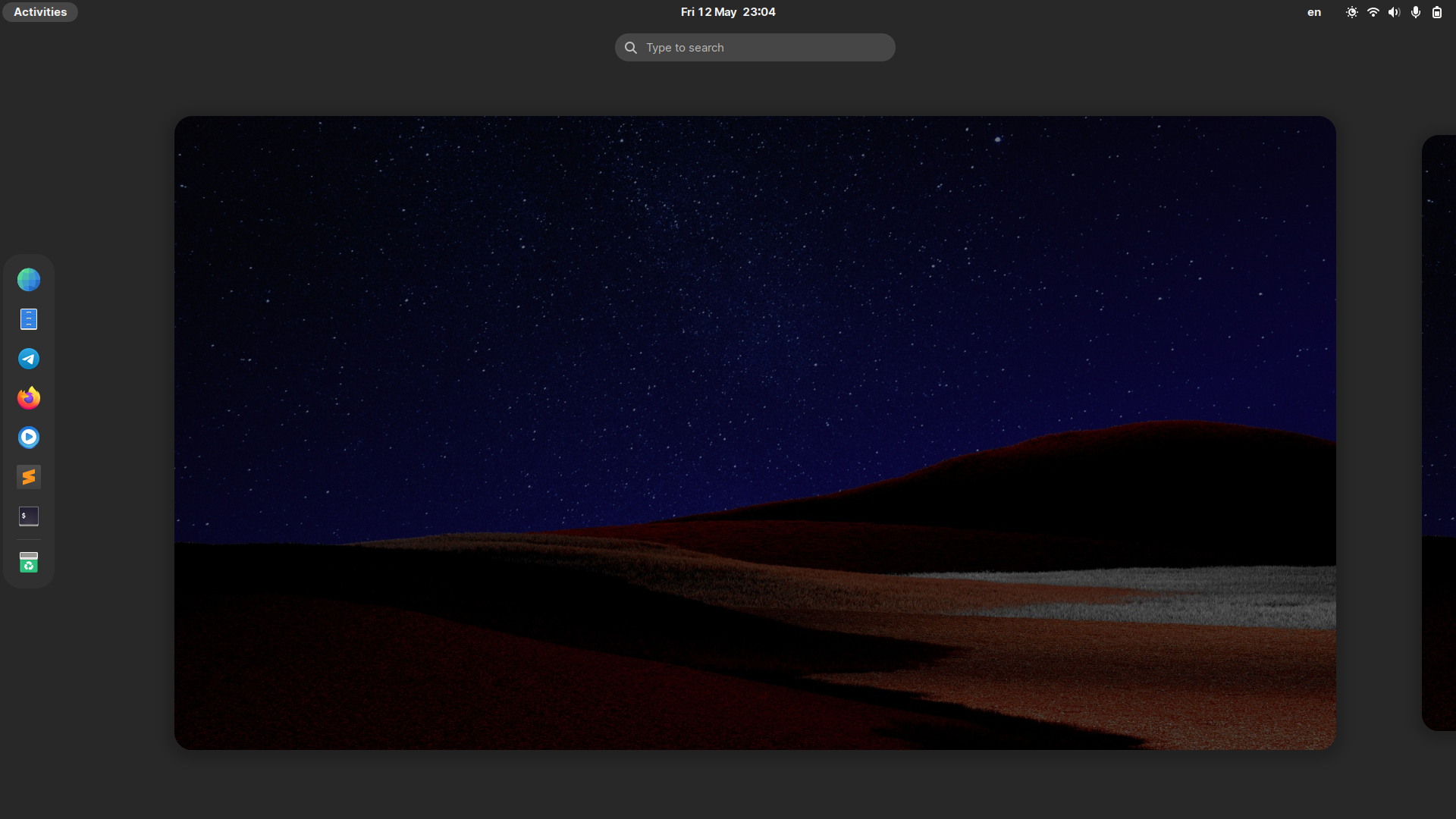Screen dimensions: 1456x819
Task: Click the Wi-Fi status icon
Action: coord(1373,12)
